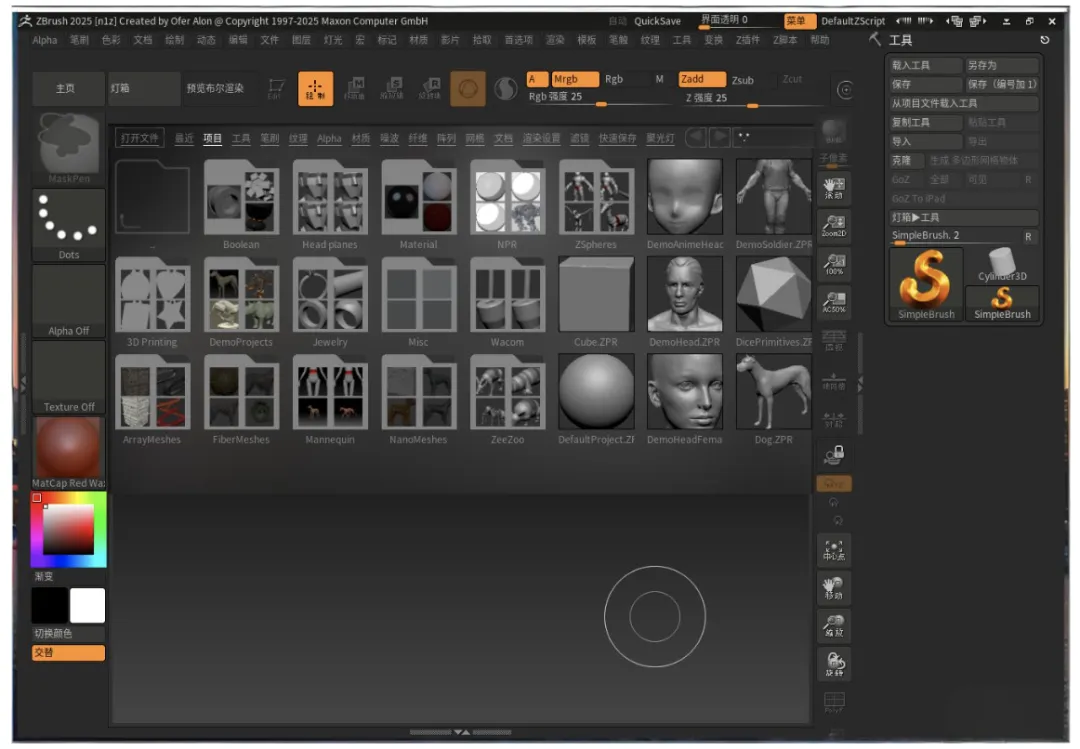
Task: Click the Rotate (旋转) view icon
Action: coord(833,664)
